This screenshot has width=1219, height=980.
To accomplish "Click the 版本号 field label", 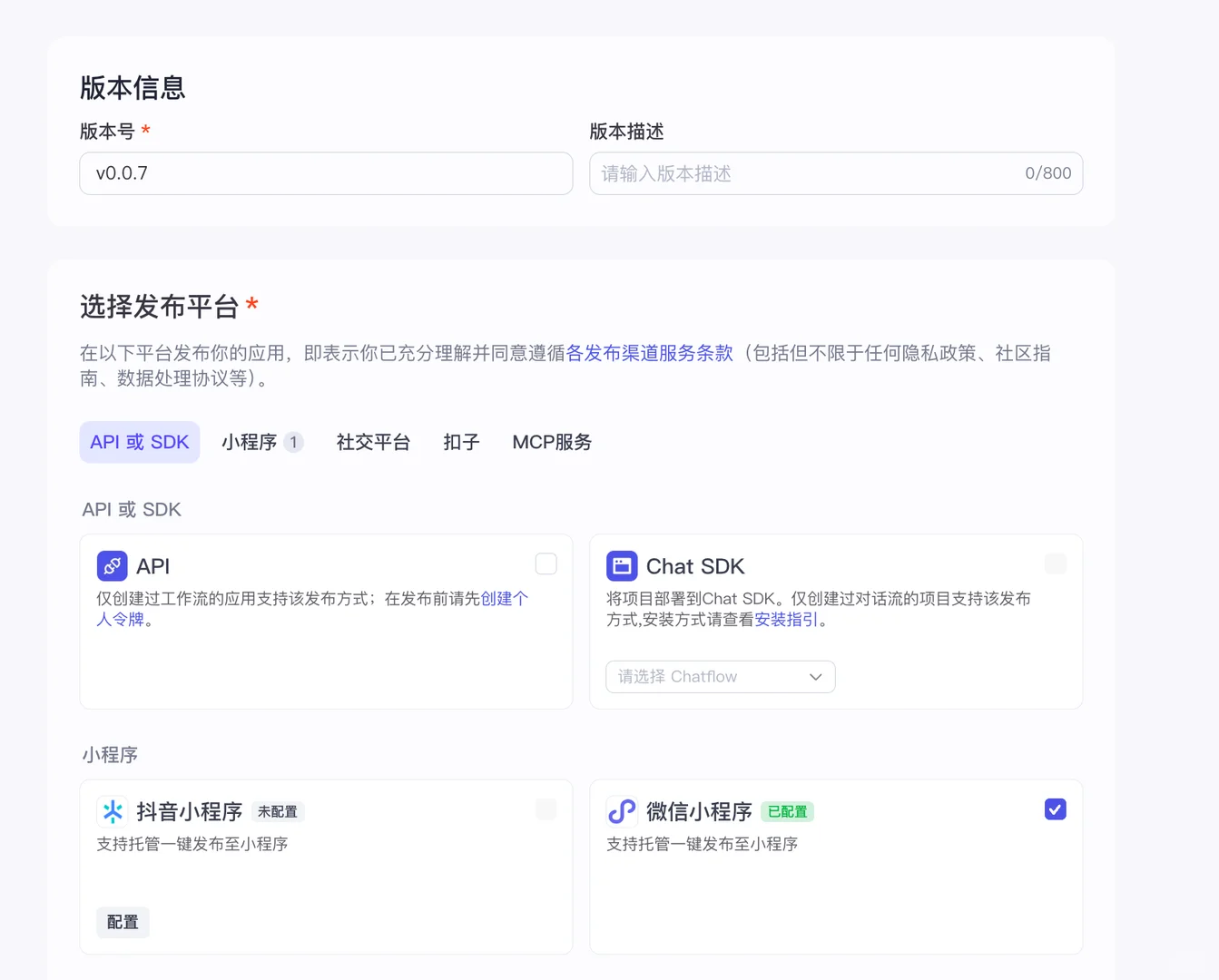I will (x=107, y=132).
